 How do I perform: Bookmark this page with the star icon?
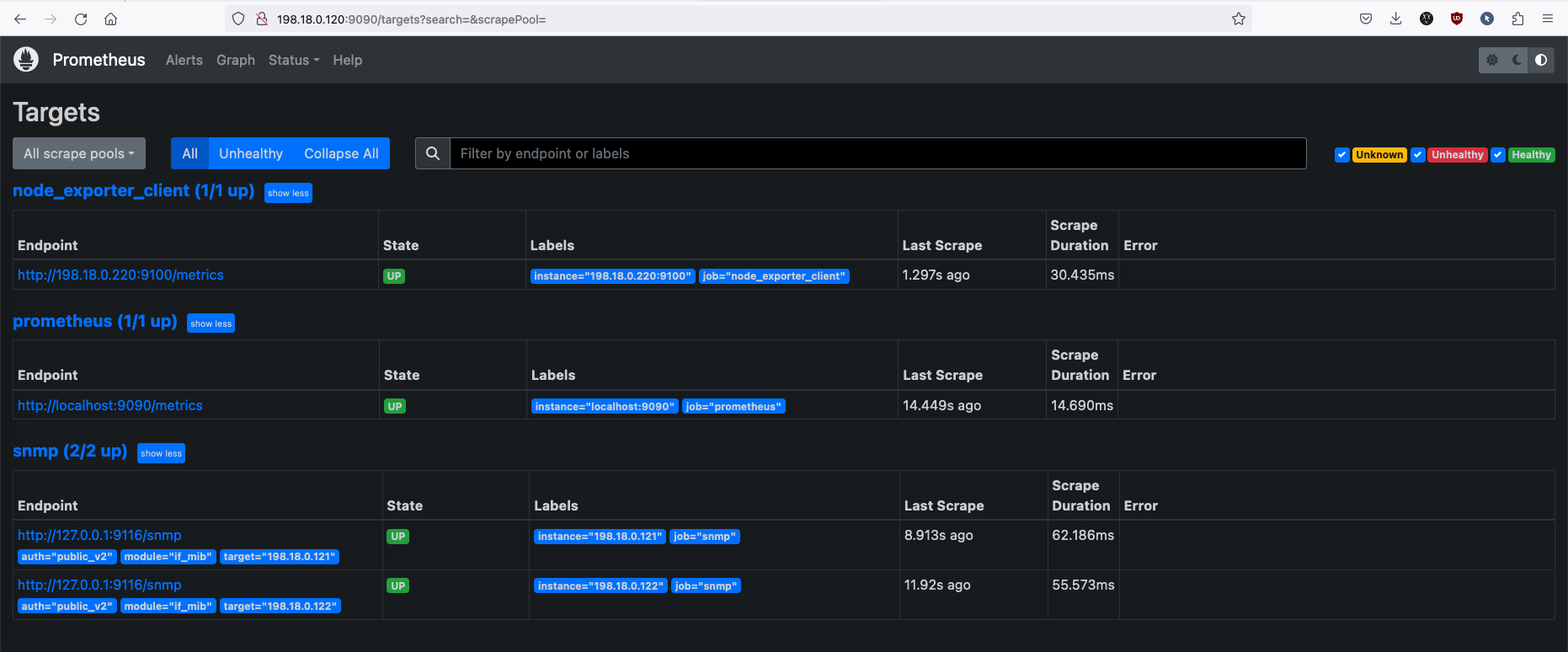(x=1238, y=19)
